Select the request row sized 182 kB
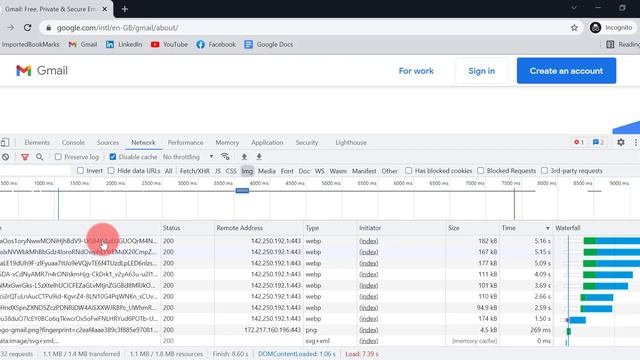The width and height of the screenshot is (640, 360). point(320,241)
